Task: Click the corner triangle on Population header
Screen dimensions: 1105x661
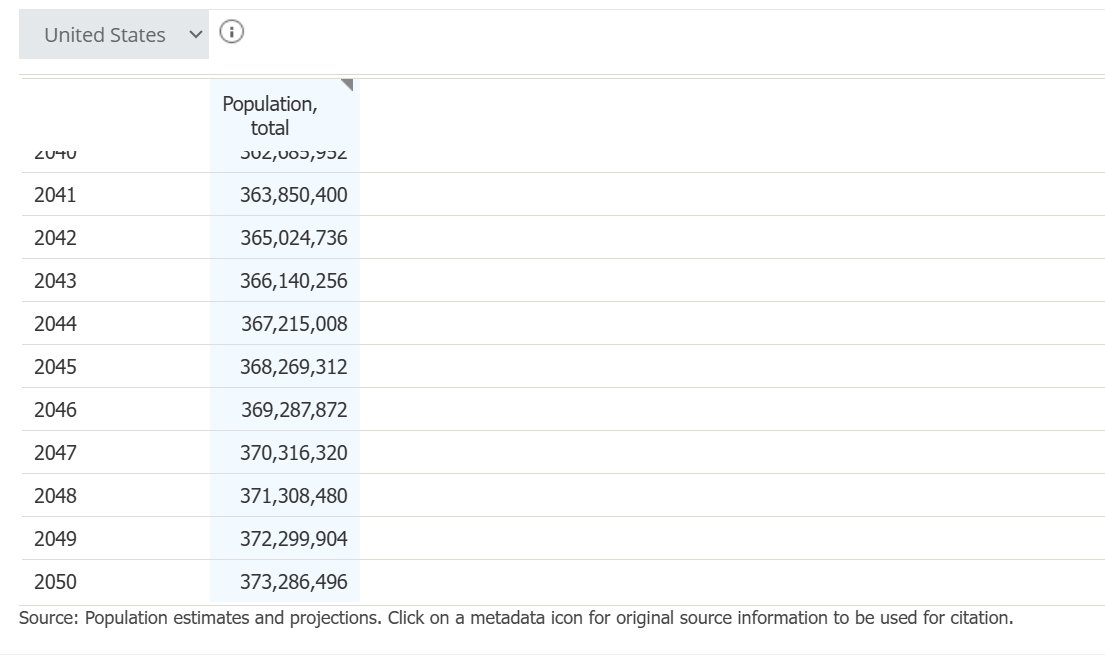Action: (x=347, y=85)
